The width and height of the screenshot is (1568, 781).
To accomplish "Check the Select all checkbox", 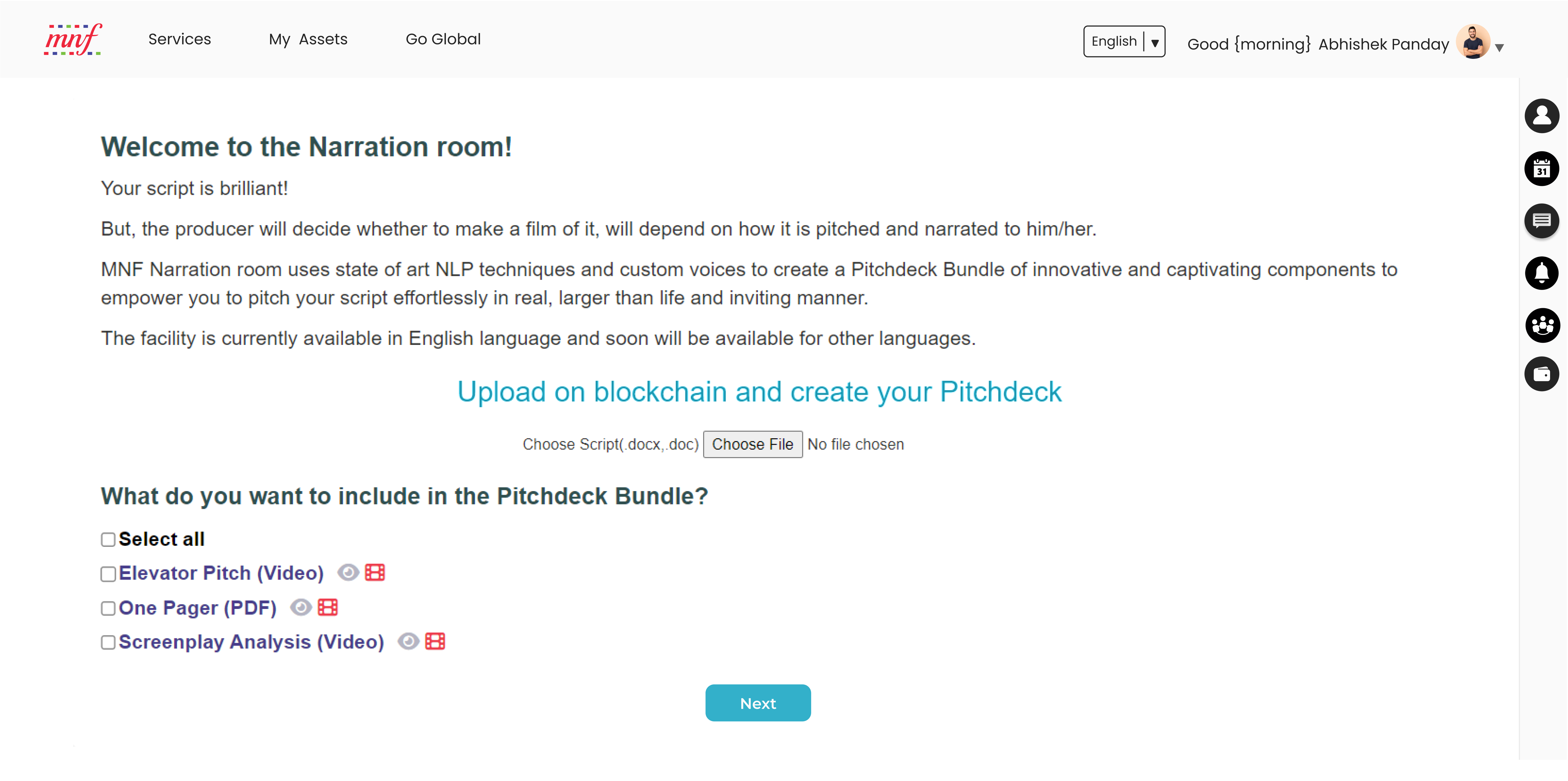I will tap(108, 540).
